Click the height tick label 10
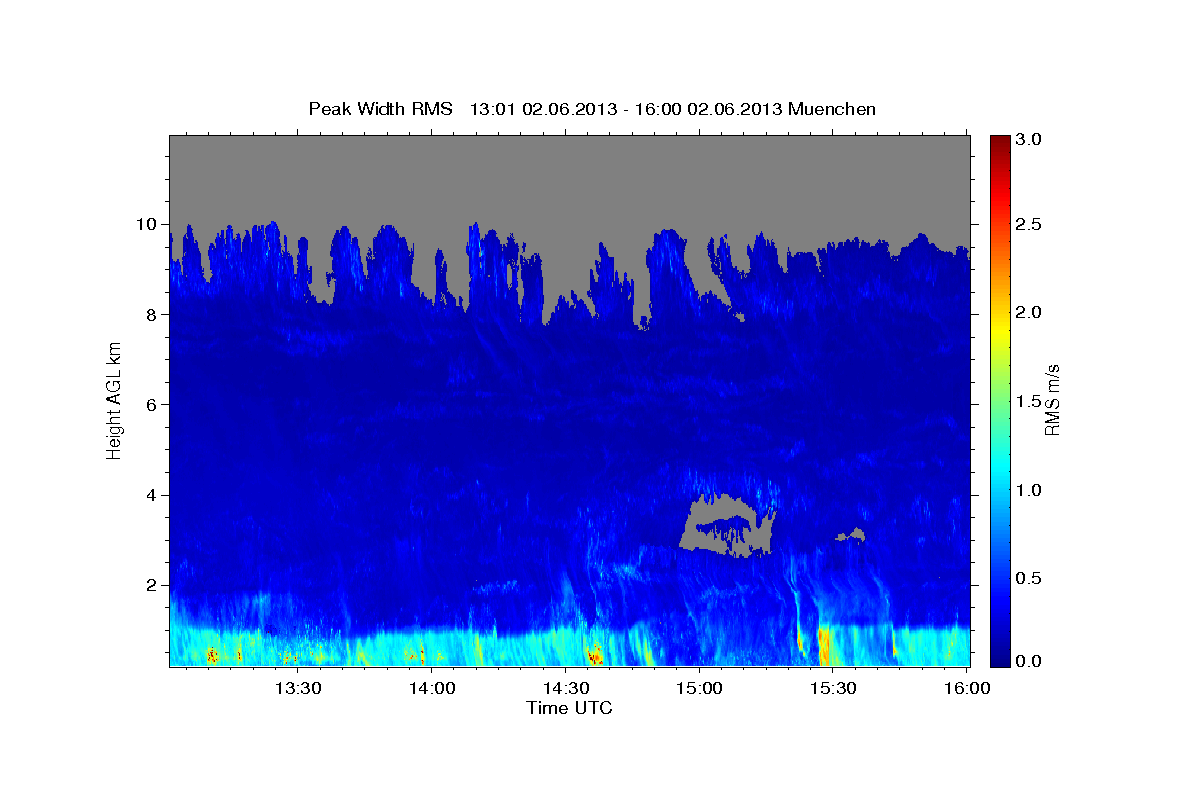1200x800 pixels. point(147,224)
